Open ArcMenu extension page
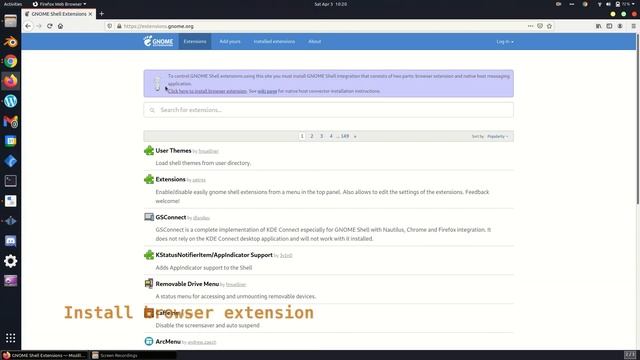The image size is (640, 360). (168, 341)
